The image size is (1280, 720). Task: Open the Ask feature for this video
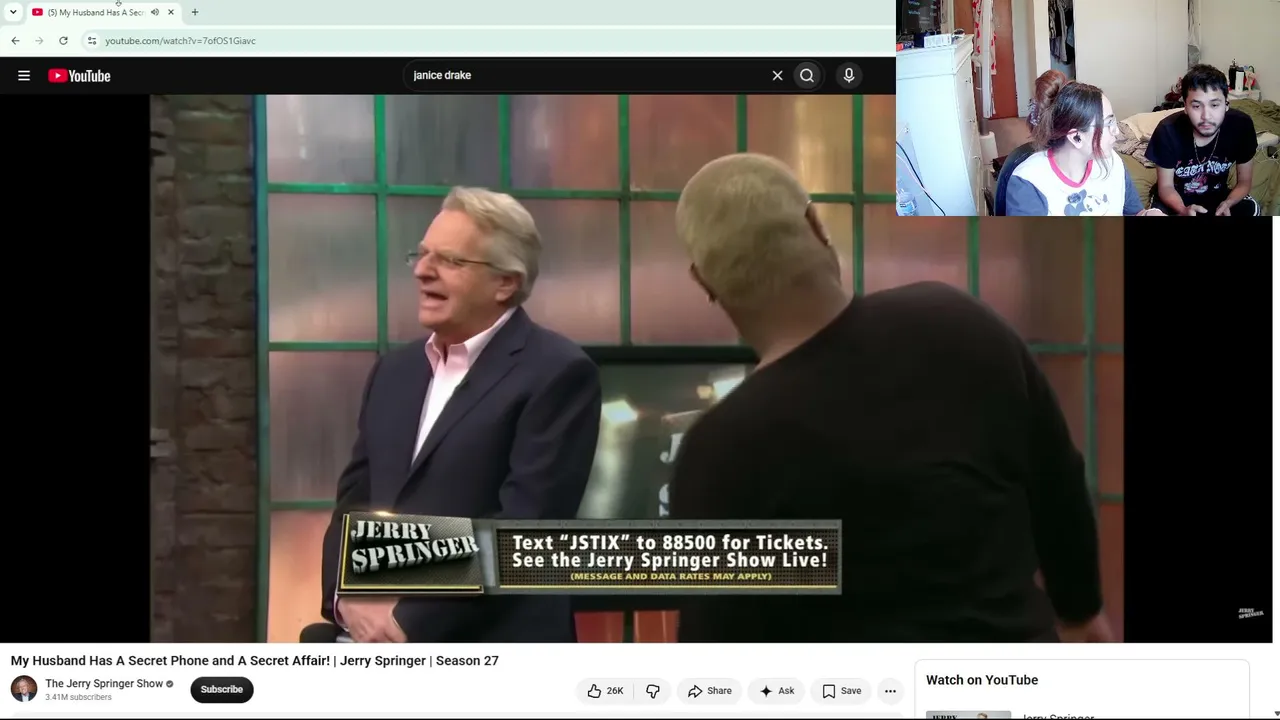776,691
